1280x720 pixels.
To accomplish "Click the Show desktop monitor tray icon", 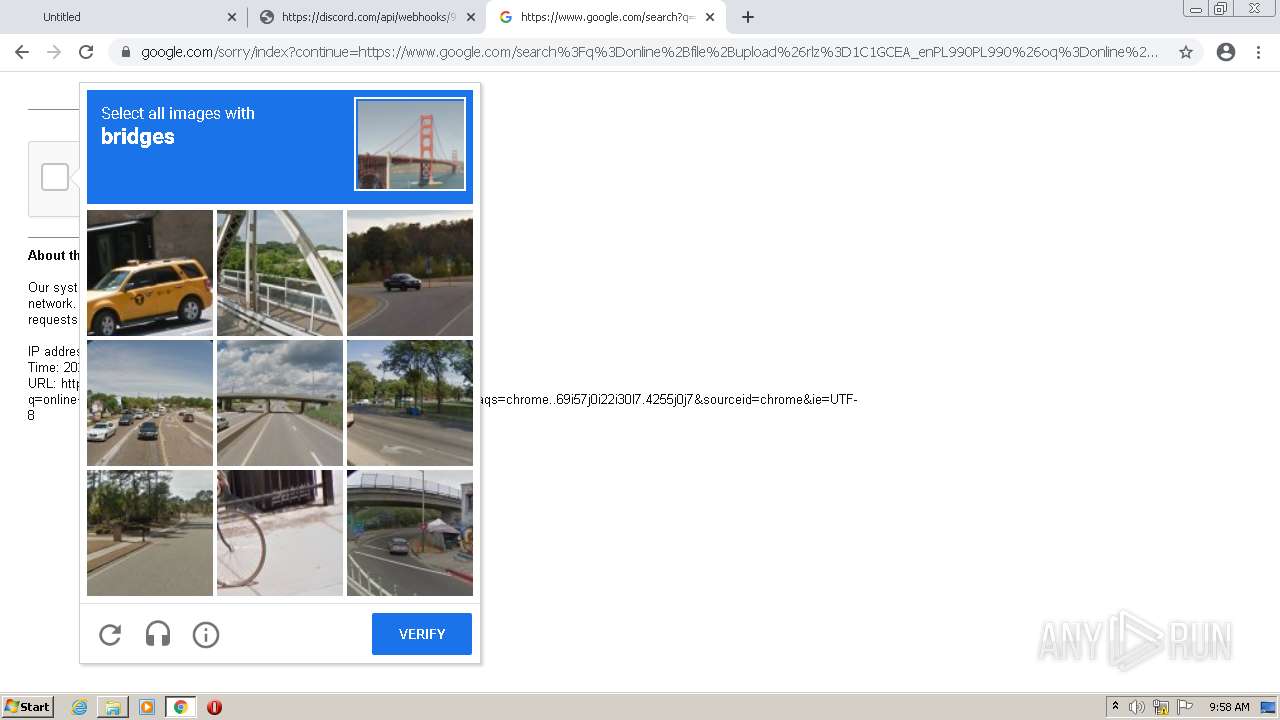I will pyautogui.click(x=1268, y=707).
